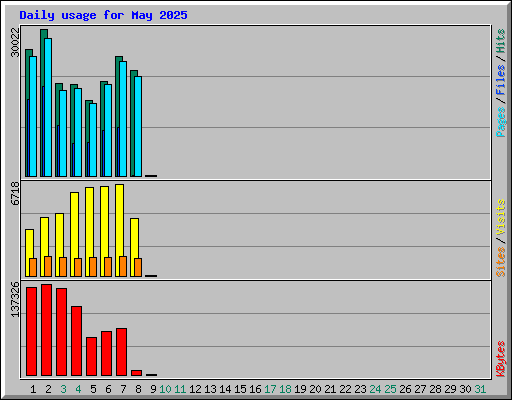The height and width of the screenshot is (400, 512).
Task: Click the orange Sites legend label
Action: 501,262
